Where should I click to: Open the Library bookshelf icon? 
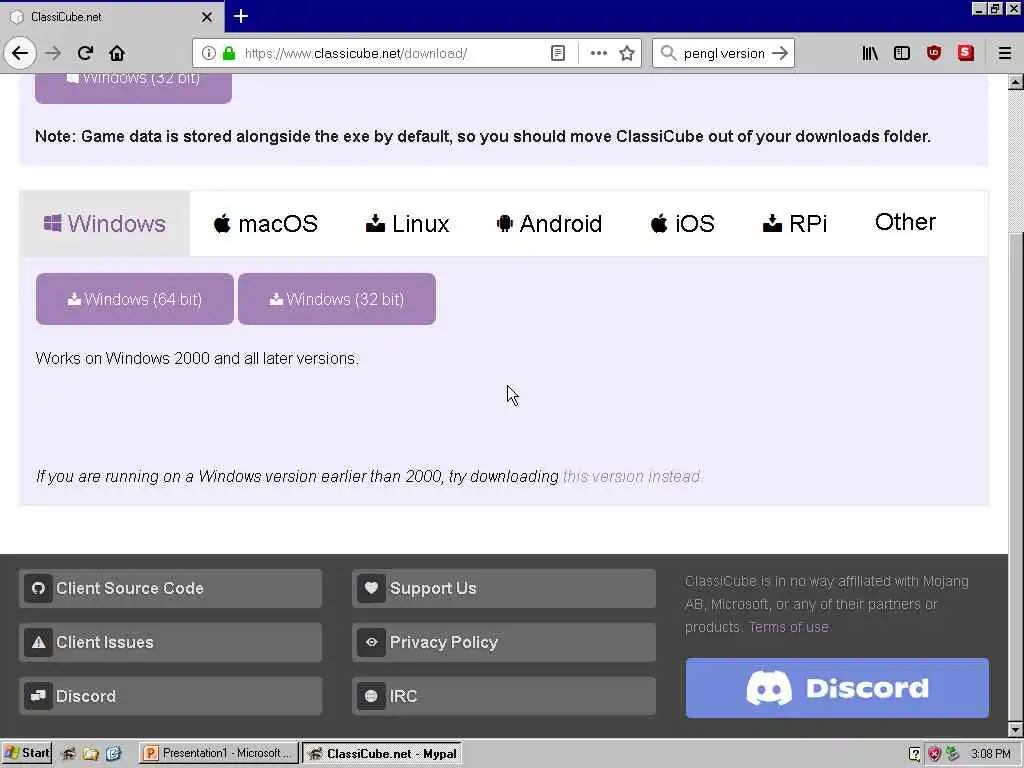click(x=869, y=53)
